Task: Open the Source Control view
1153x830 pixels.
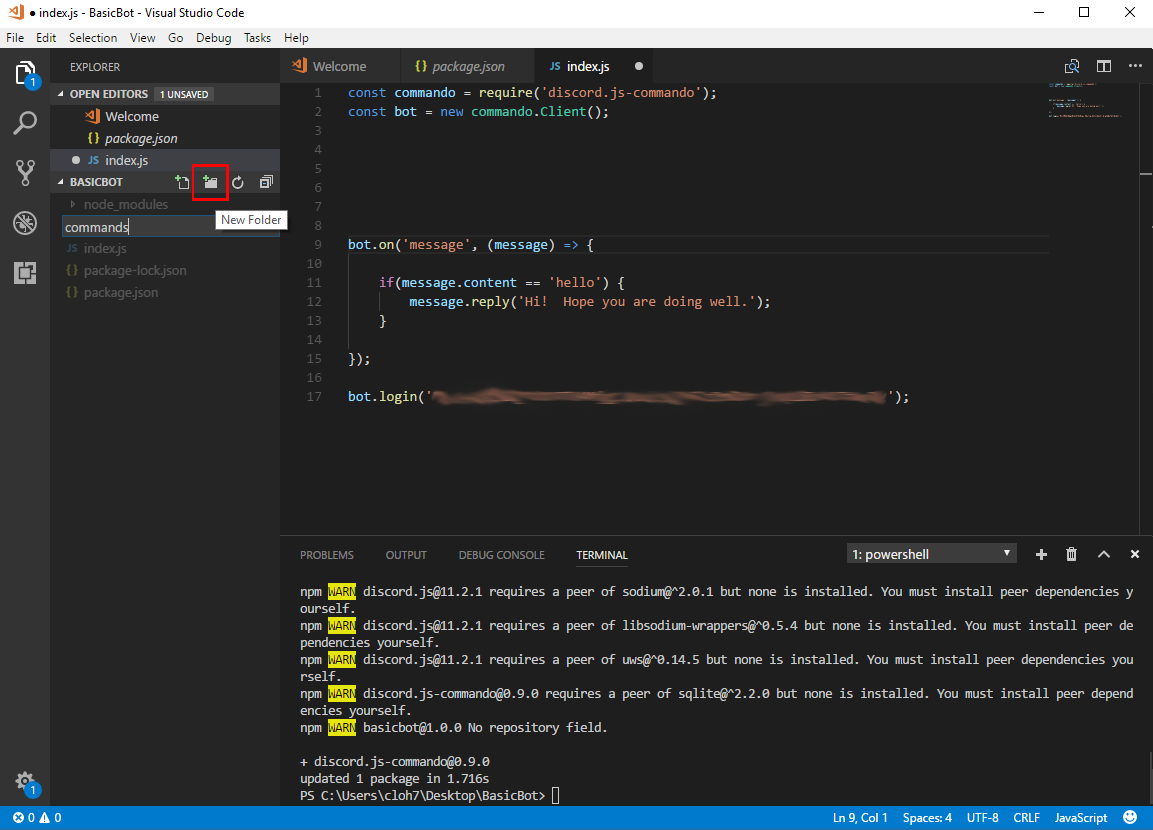Action: [x=25, y=173]
